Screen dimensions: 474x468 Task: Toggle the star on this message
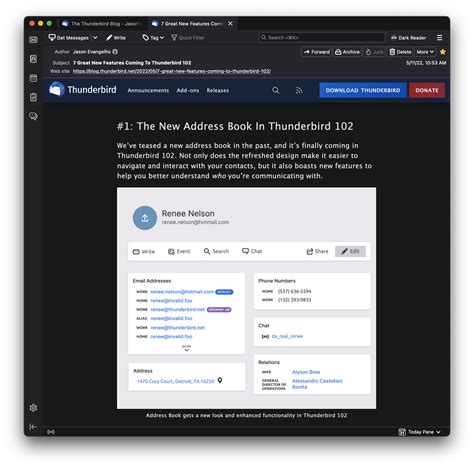[443, 52]
